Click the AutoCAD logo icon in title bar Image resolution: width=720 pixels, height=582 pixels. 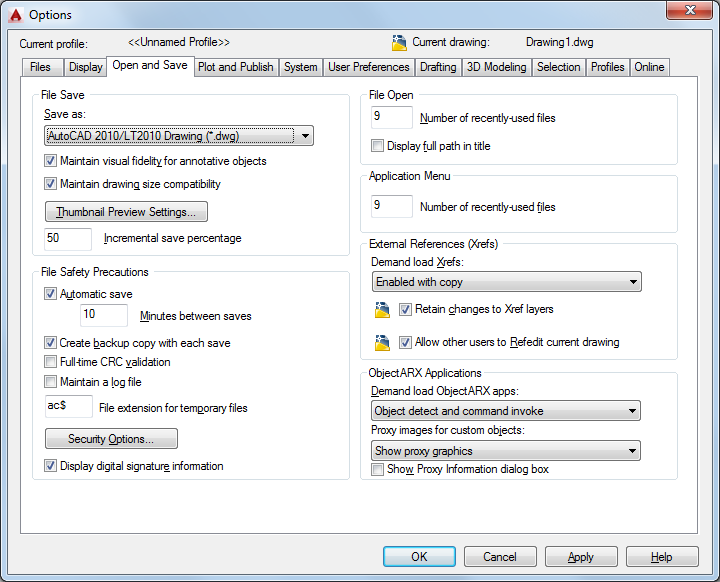(15, 15)
